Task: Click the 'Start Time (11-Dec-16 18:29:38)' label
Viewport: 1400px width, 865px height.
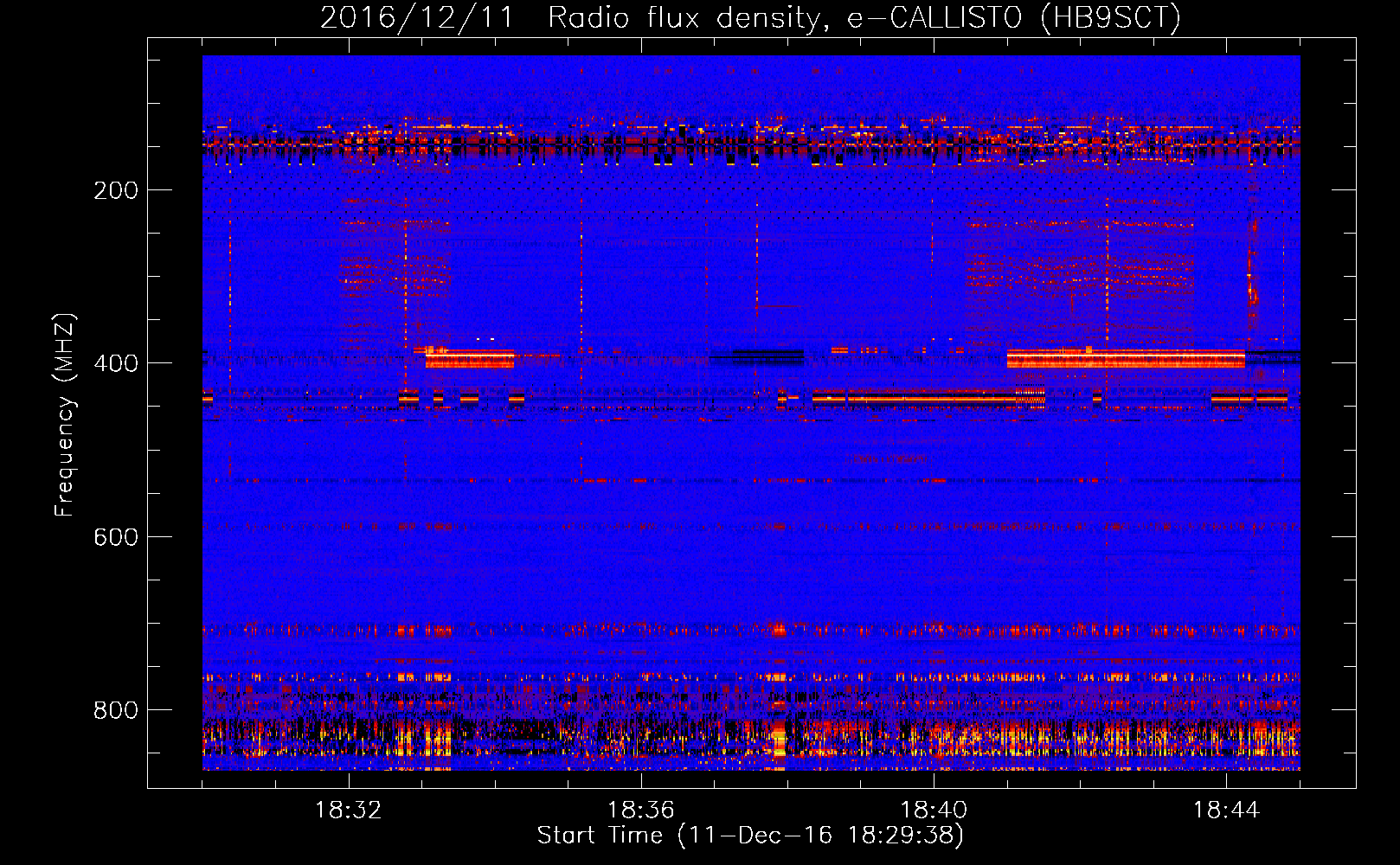Action: pos(750,836)
